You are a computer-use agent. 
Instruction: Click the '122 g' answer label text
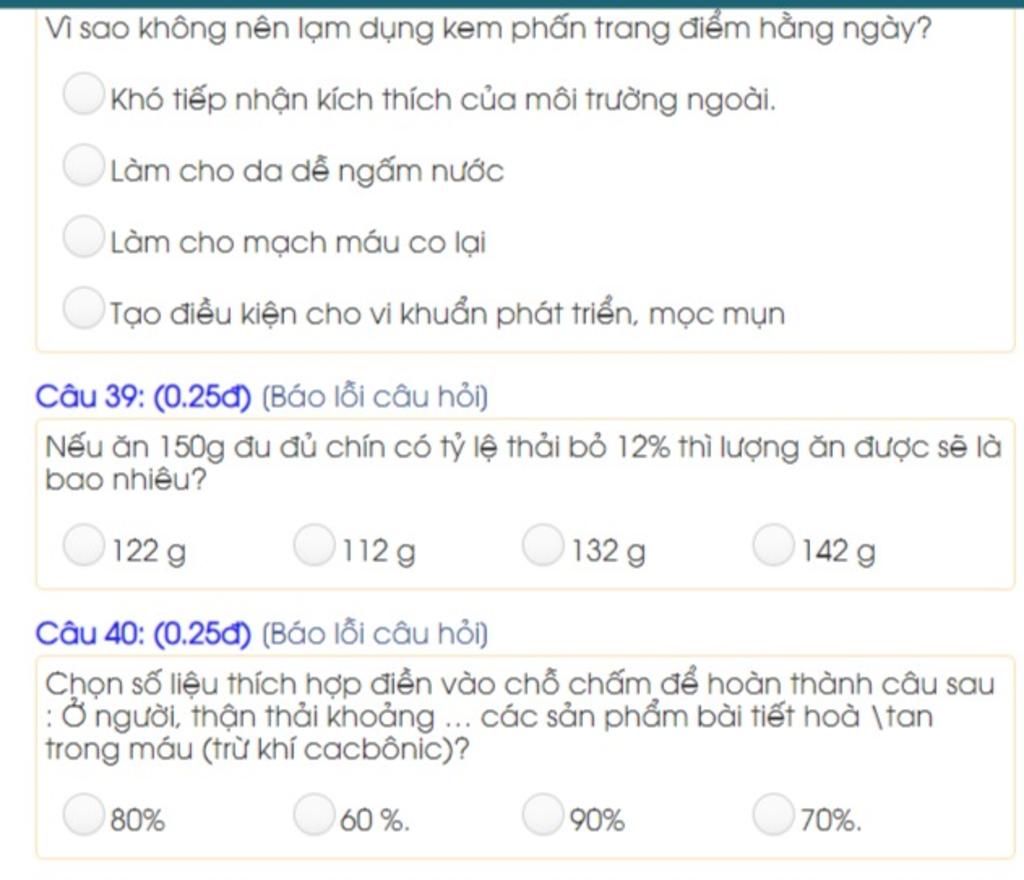(x=150, y=551)
